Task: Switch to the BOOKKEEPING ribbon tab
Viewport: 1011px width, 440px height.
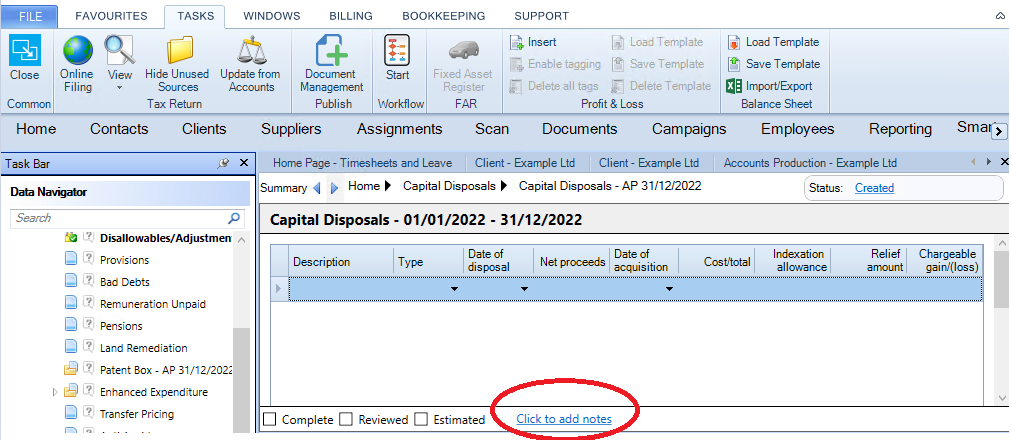Action: pyautogui.click(x=444, y=16)
